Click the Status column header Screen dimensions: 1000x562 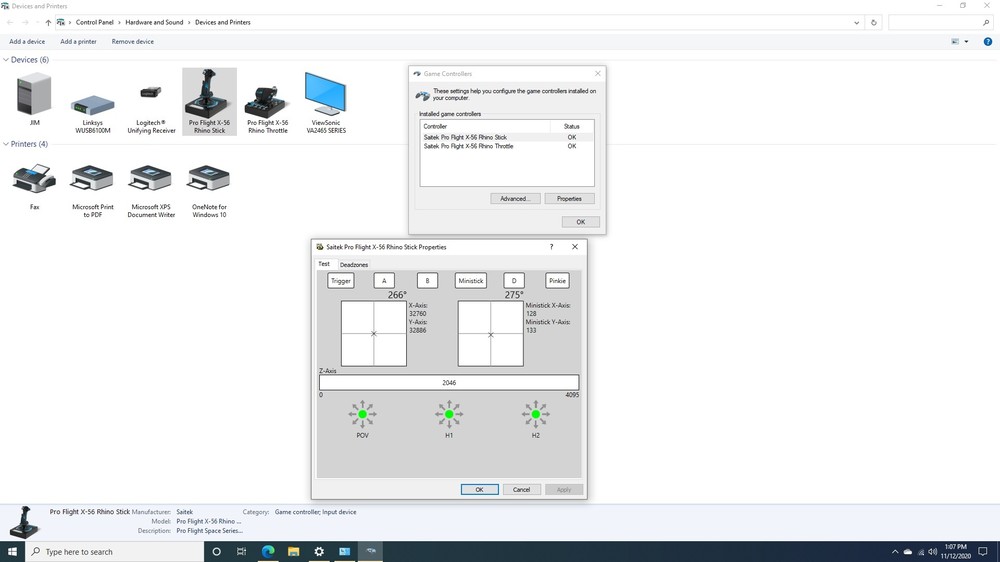pos(572,126)
